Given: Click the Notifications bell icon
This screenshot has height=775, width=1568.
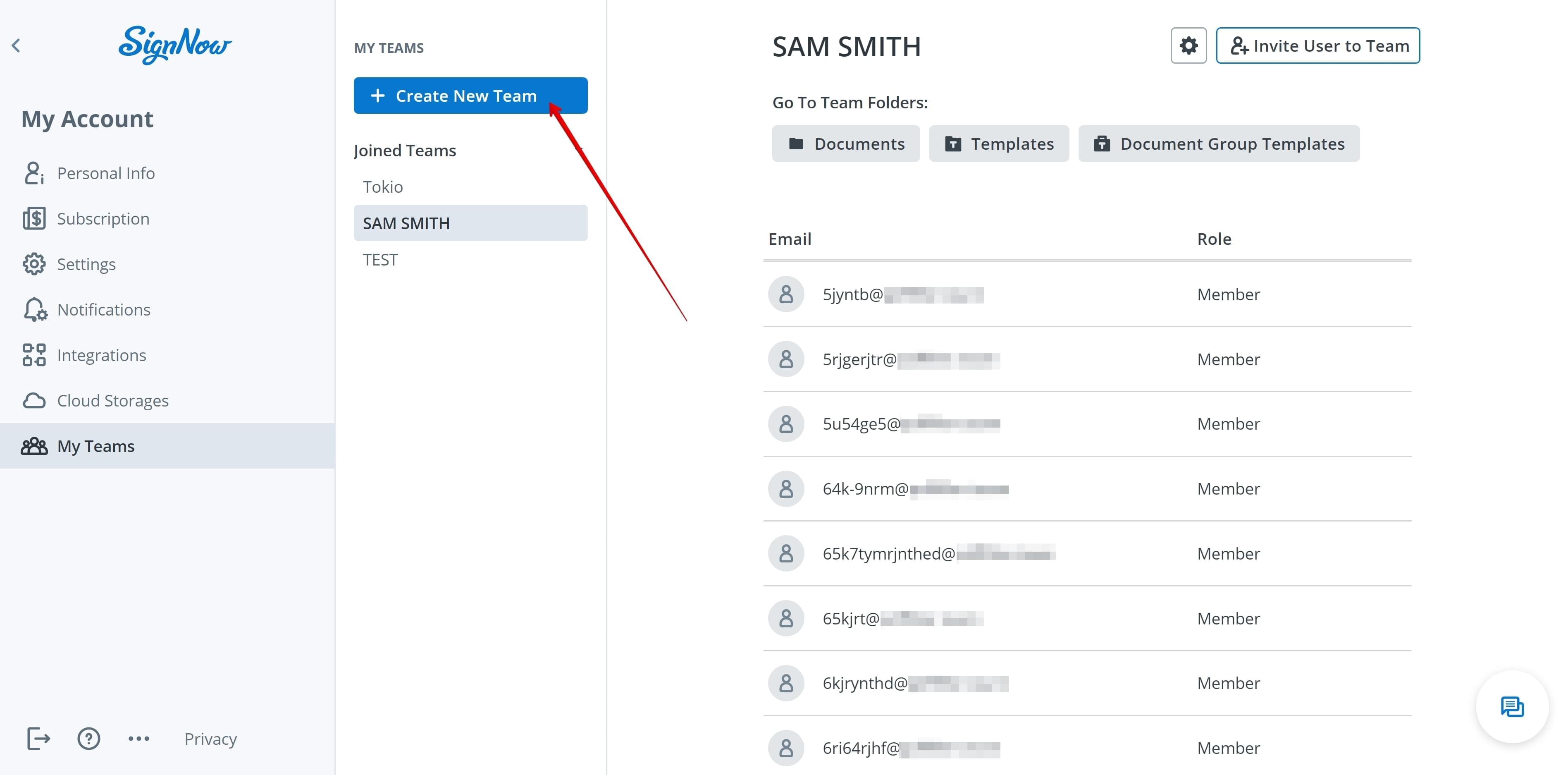Looking at the screenshot, I should click(35, 310).
